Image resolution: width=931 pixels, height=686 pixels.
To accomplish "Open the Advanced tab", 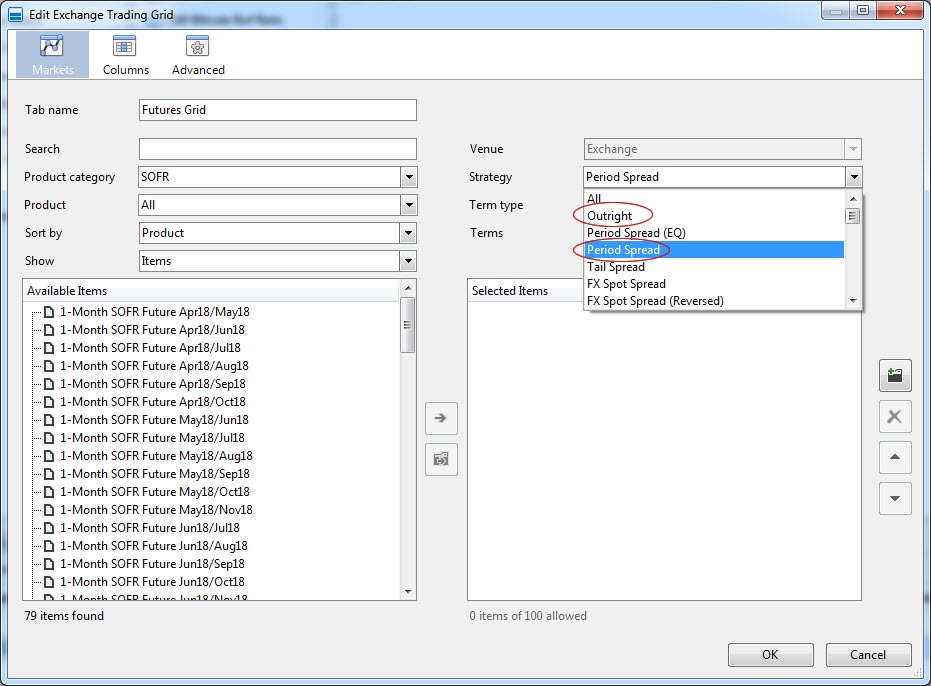I will pos(198,54).
